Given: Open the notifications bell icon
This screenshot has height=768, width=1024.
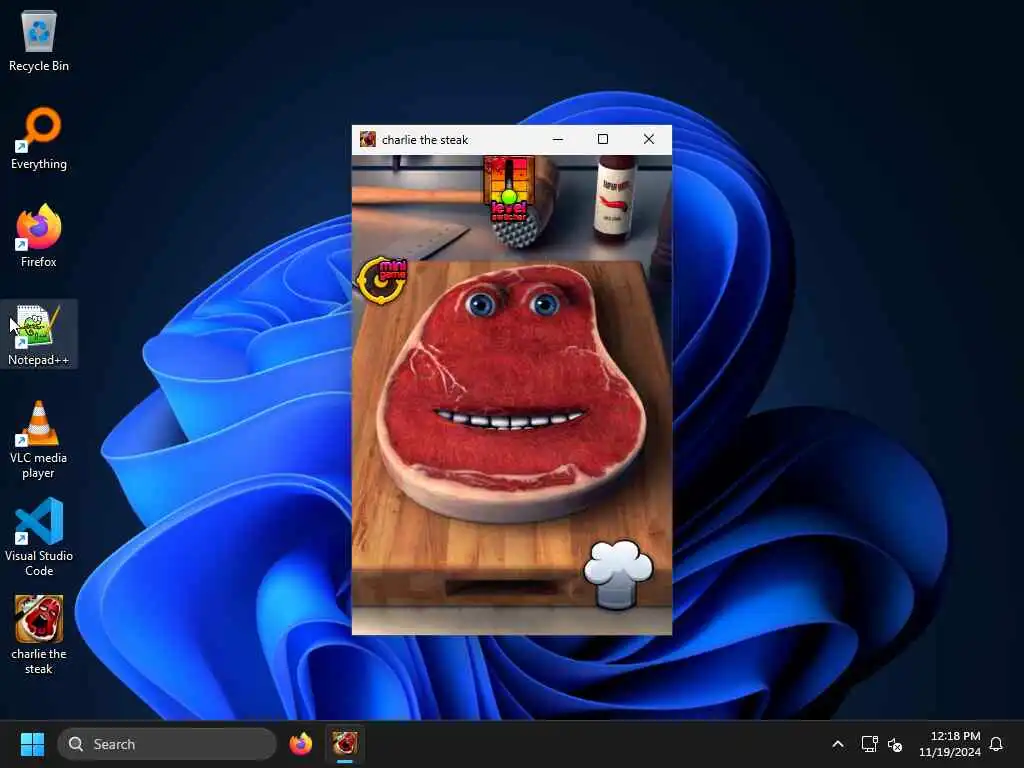Looking at the screenshot, I should (x=996, y=744).
